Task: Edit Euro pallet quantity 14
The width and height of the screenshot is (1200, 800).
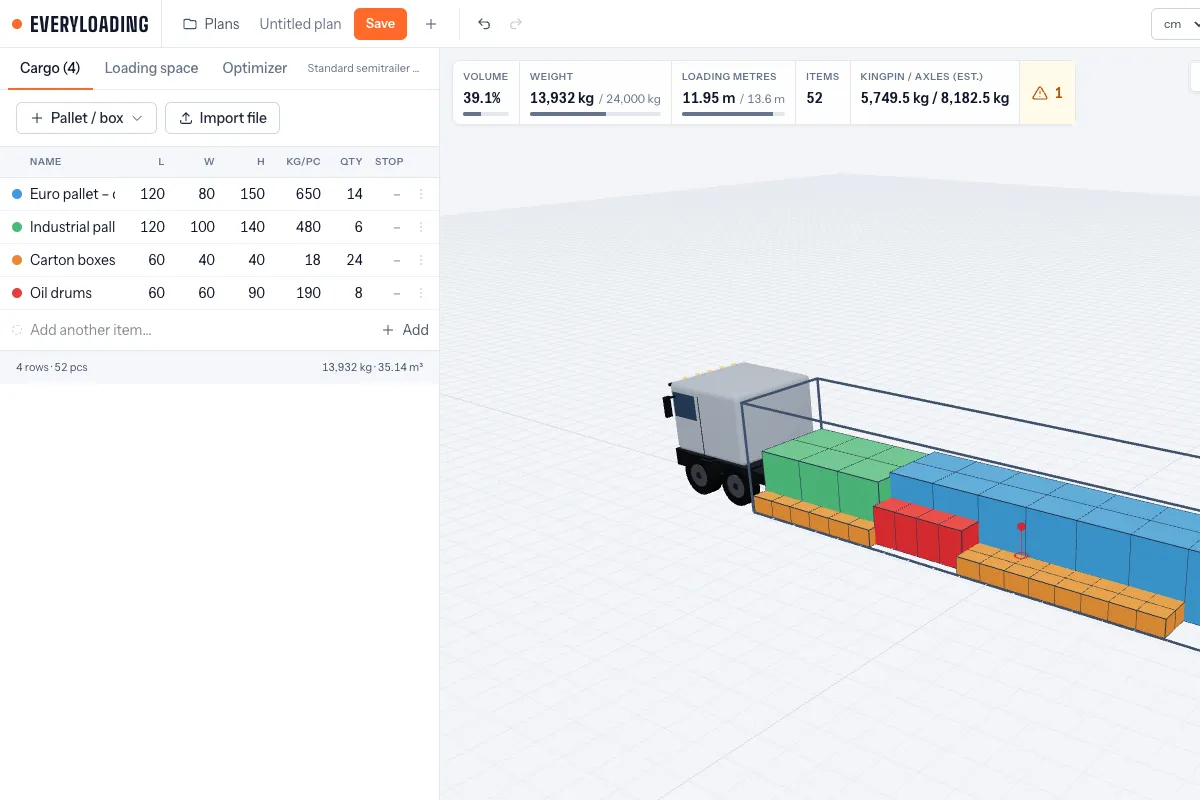Action: pos(354,194)
